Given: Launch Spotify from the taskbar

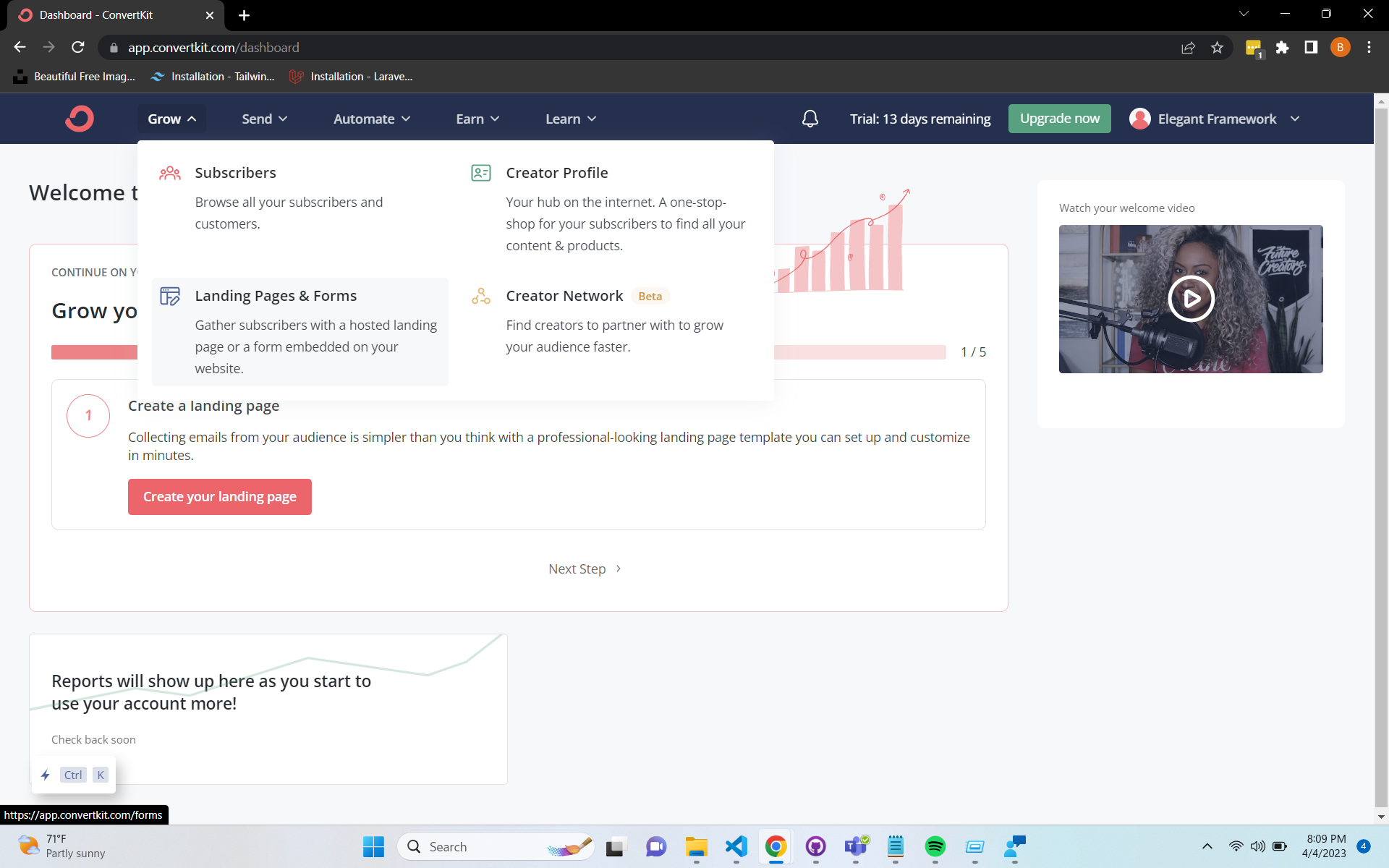Looking at the screenshot, I should [x=935, y=846].
